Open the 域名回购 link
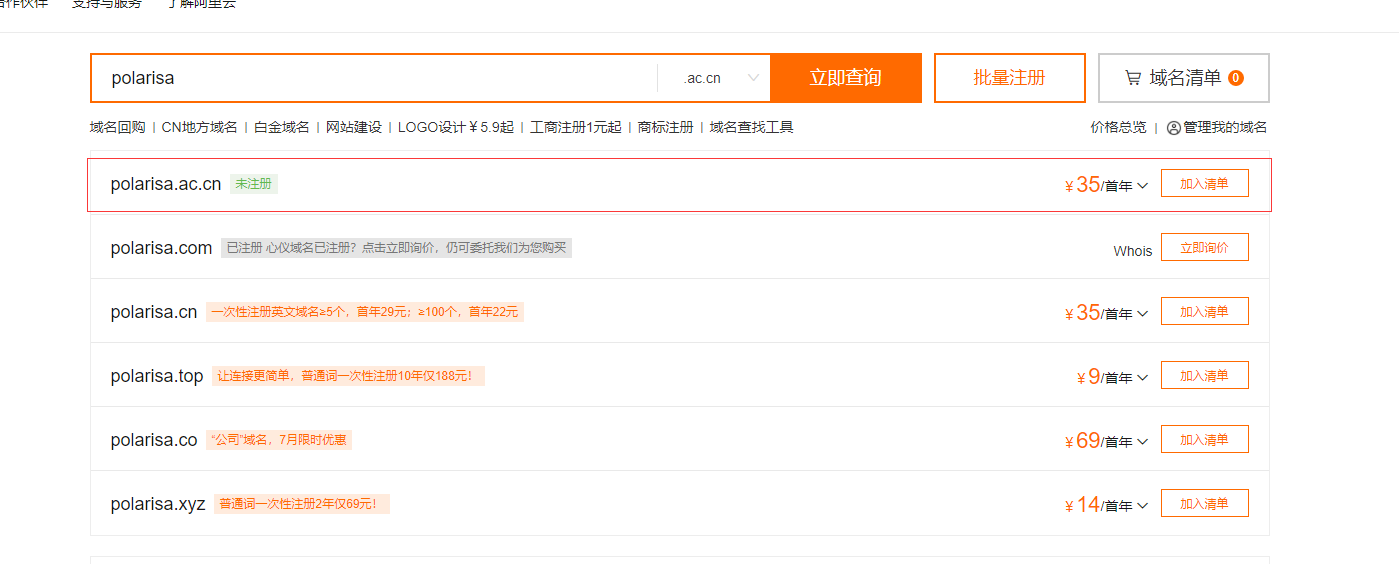The width and height of the screenshot is (1399, 564). coord(117,128)
